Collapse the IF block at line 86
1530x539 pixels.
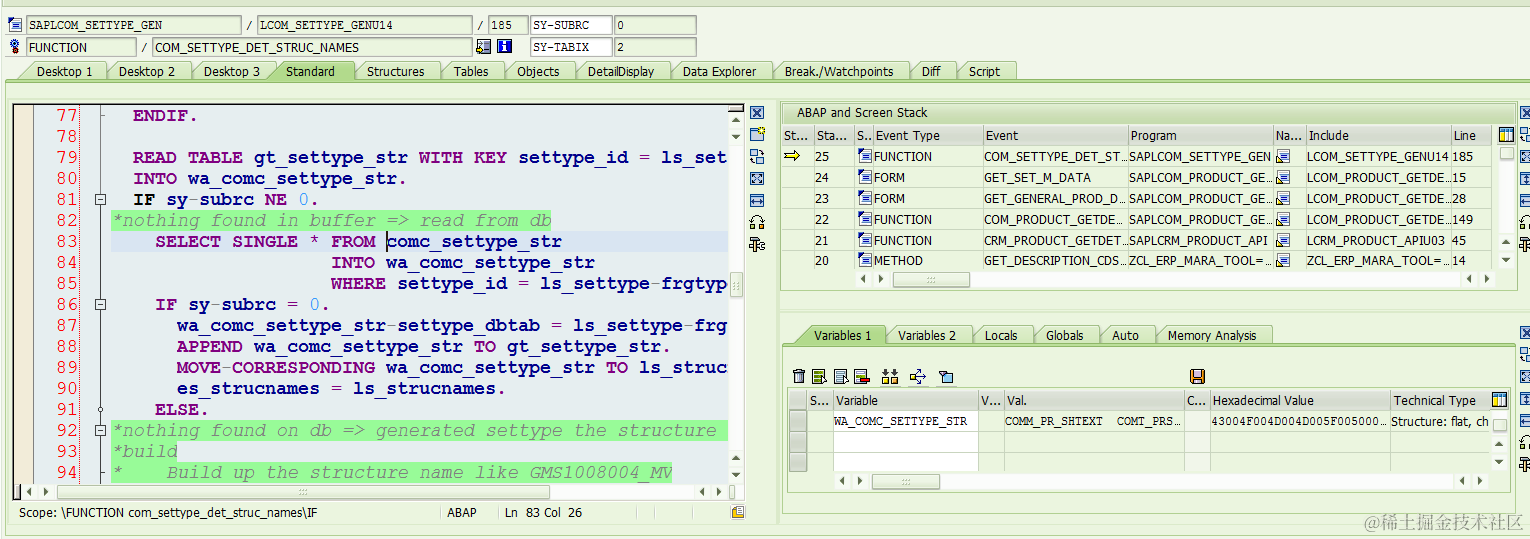pyautogui.click(x=100, y=305)
